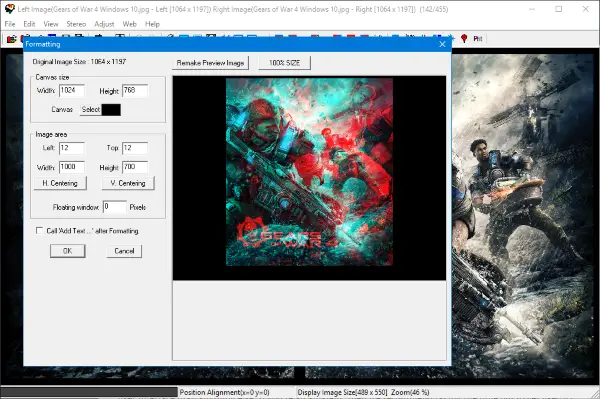Close the Formatting dialog with X
Viewport: 600px width, 399px height.
(x=442, y=44)
